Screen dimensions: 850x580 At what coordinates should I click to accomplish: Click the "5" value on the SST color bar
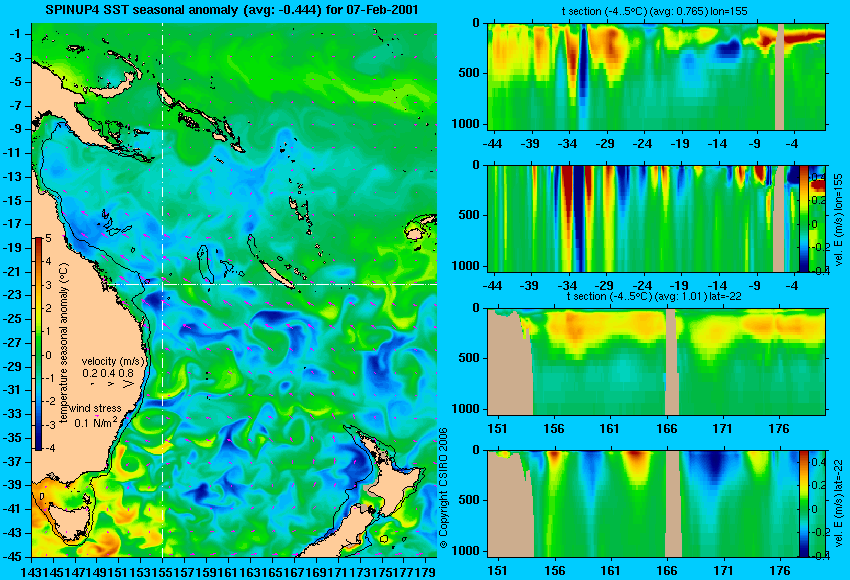click(48, 238)
